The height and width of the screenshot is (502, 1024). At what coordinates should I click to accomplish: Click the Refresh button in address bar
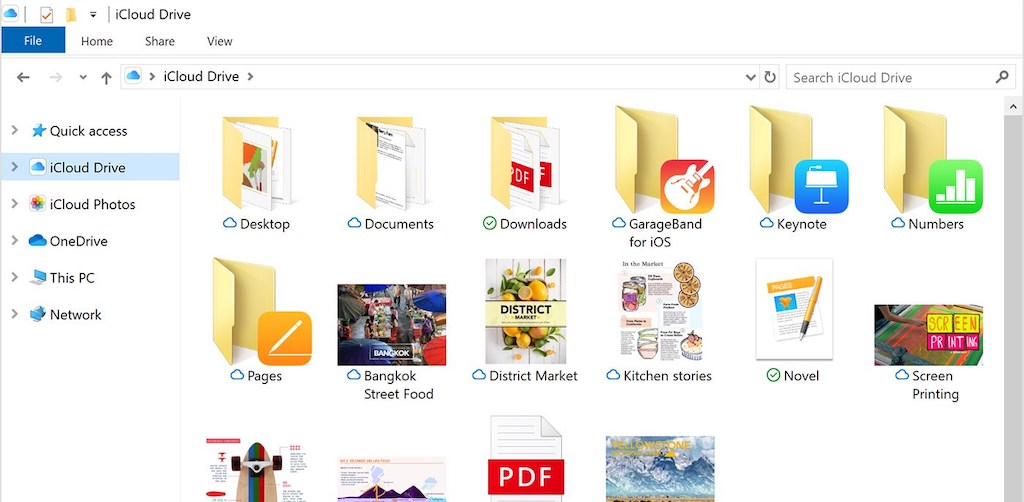770,77
